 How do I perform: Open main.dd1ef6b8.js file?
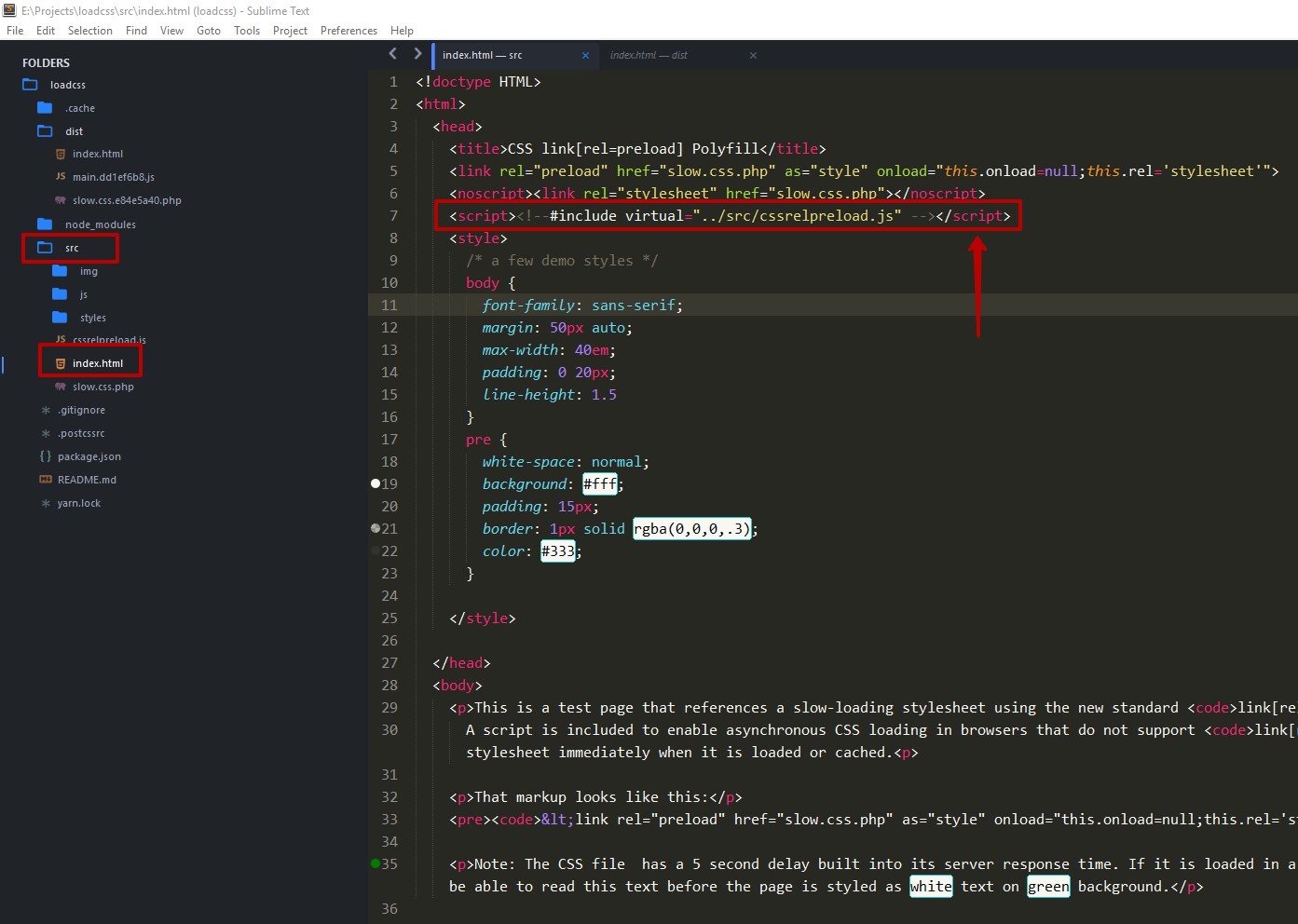click(113, 177)
